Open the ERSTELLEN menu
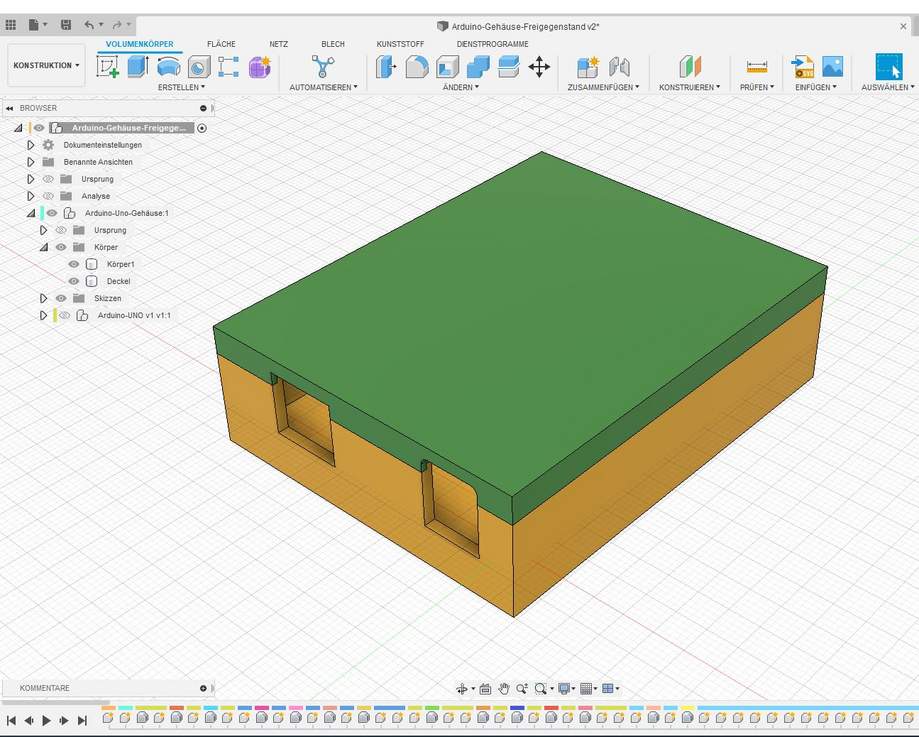The height and width of the screenshot is (737, 919). tap(181, 87)
